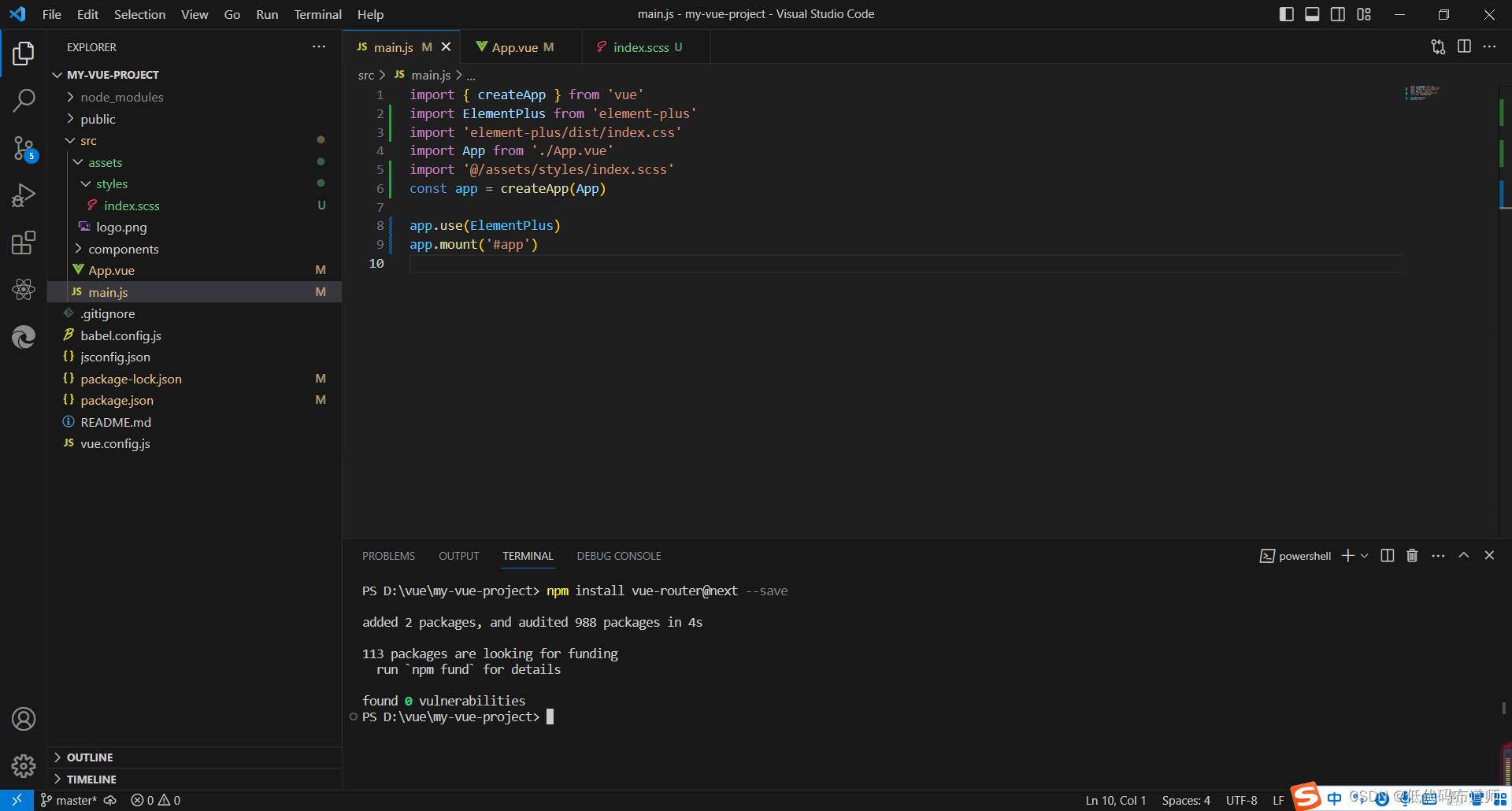1512x811 pixels.
Task: Select the powershell terminal label
Action: (1295, 556)
